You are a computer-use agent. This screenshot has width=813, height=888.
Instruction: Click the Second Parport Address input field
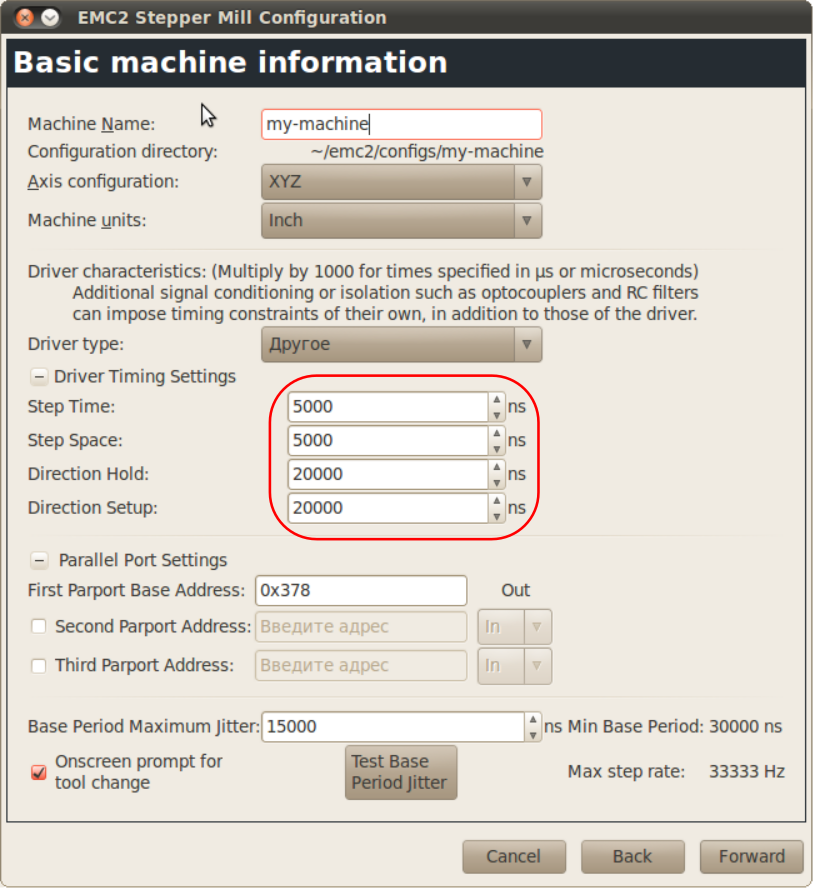[x=361, y=627]
